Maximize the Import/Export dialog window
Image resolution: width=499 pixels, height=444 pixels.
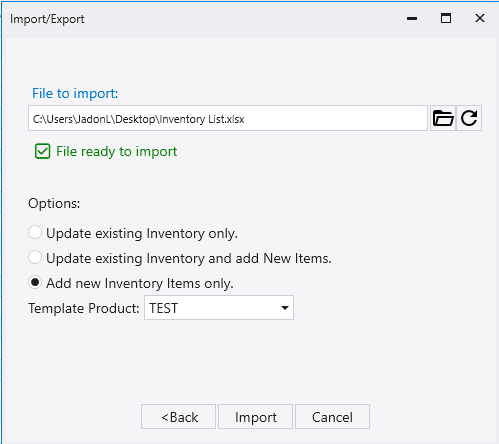(x=446, y=18)
